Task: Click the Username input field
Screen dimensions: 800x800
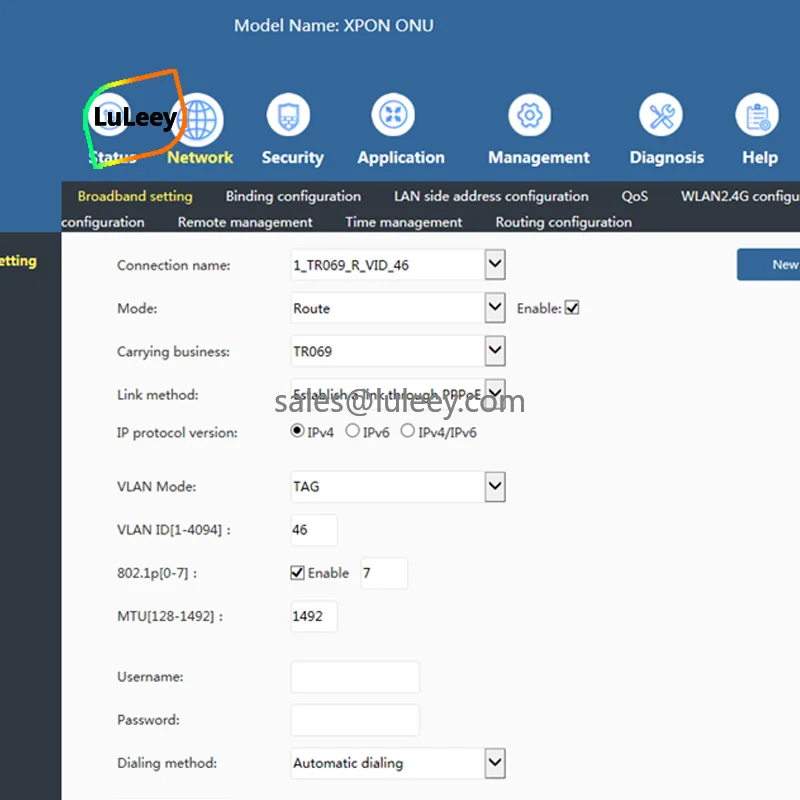Action: tap(355, 677)
